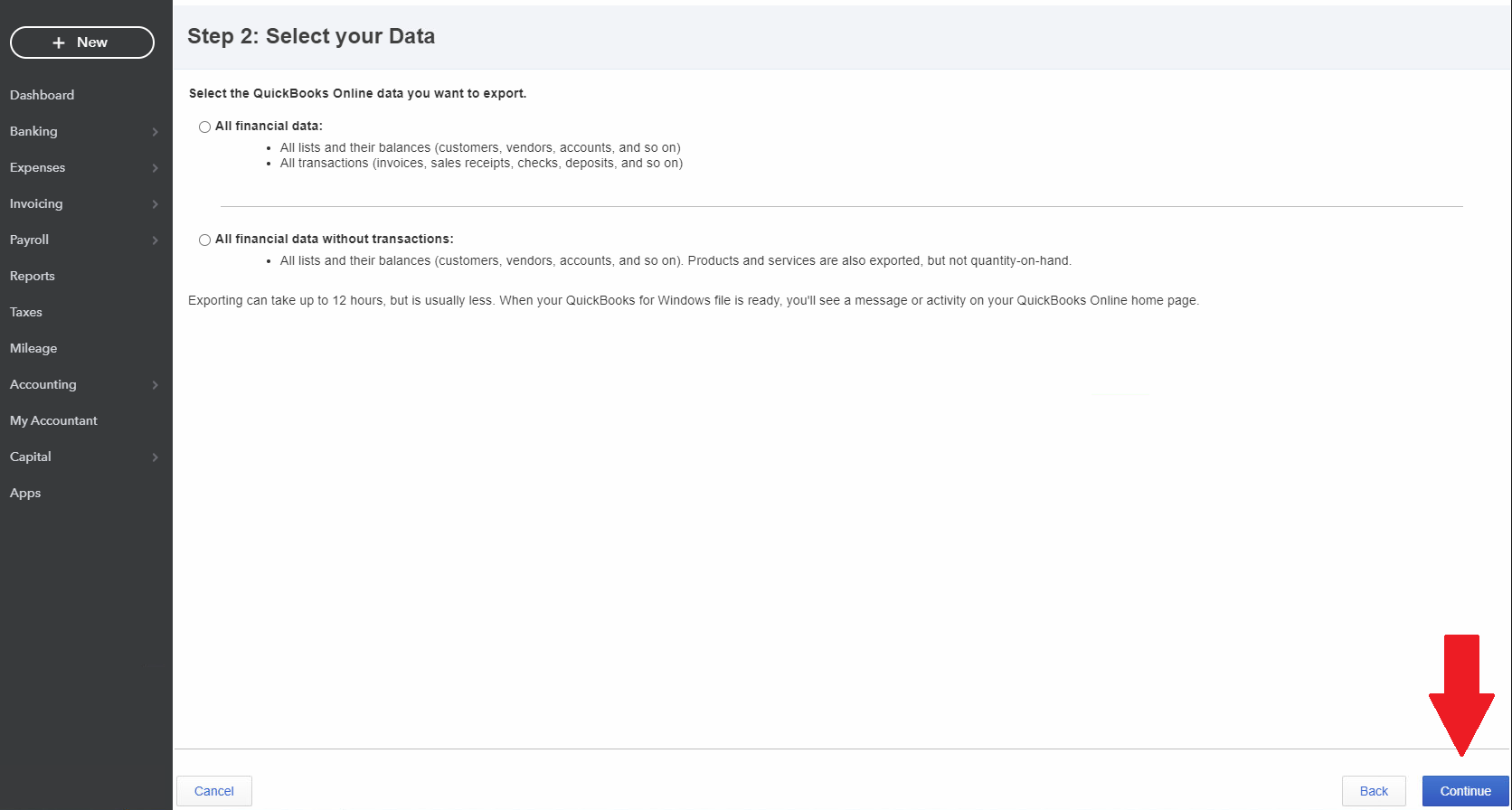
Task: Select All financial data without transactions radio
Action: pyautogui.click(x=204, y=240)
